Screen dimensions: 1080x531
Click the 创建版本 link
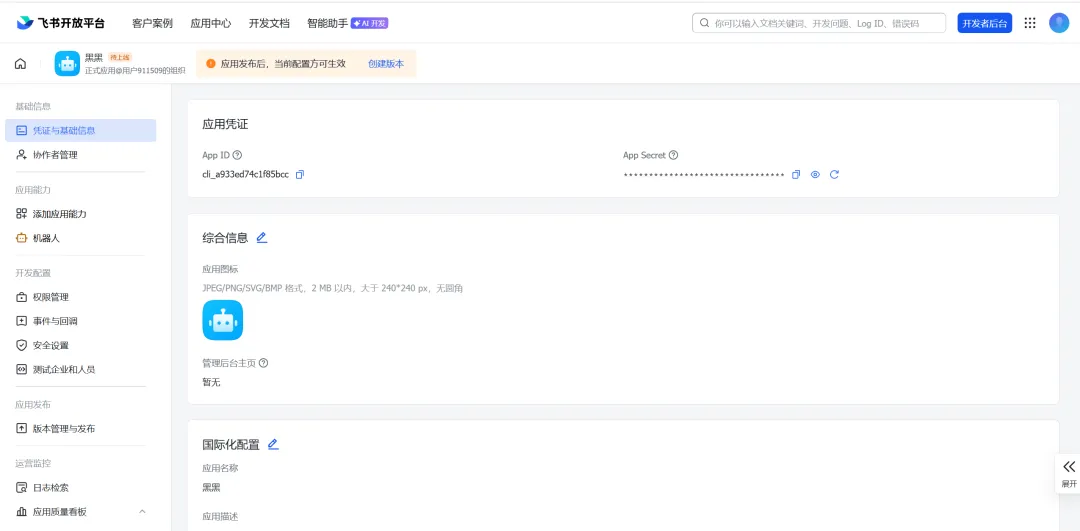[386, 63]
